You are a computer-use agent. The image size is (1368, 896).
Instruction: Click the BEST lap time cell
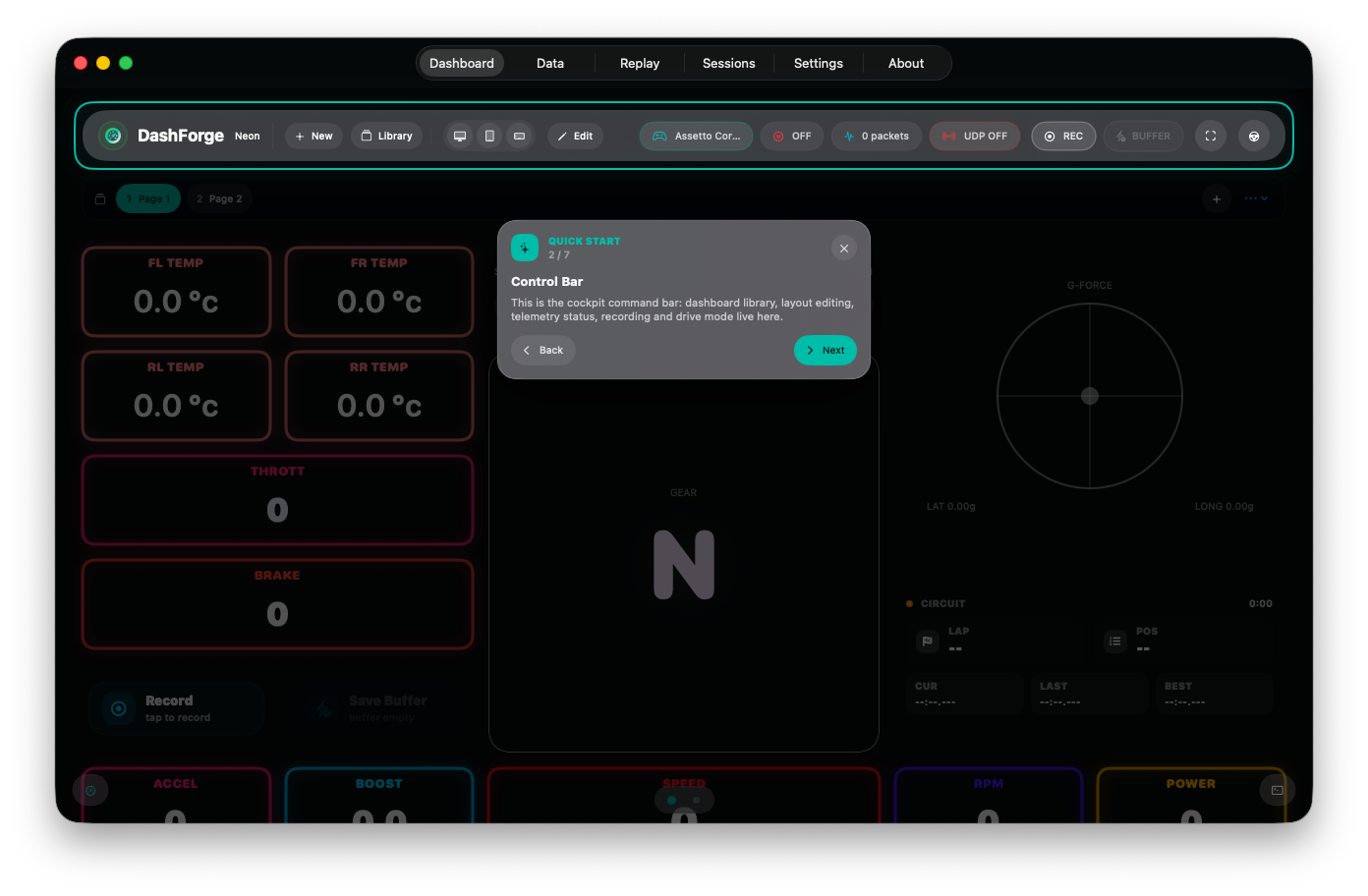[x=1216, y=694]
